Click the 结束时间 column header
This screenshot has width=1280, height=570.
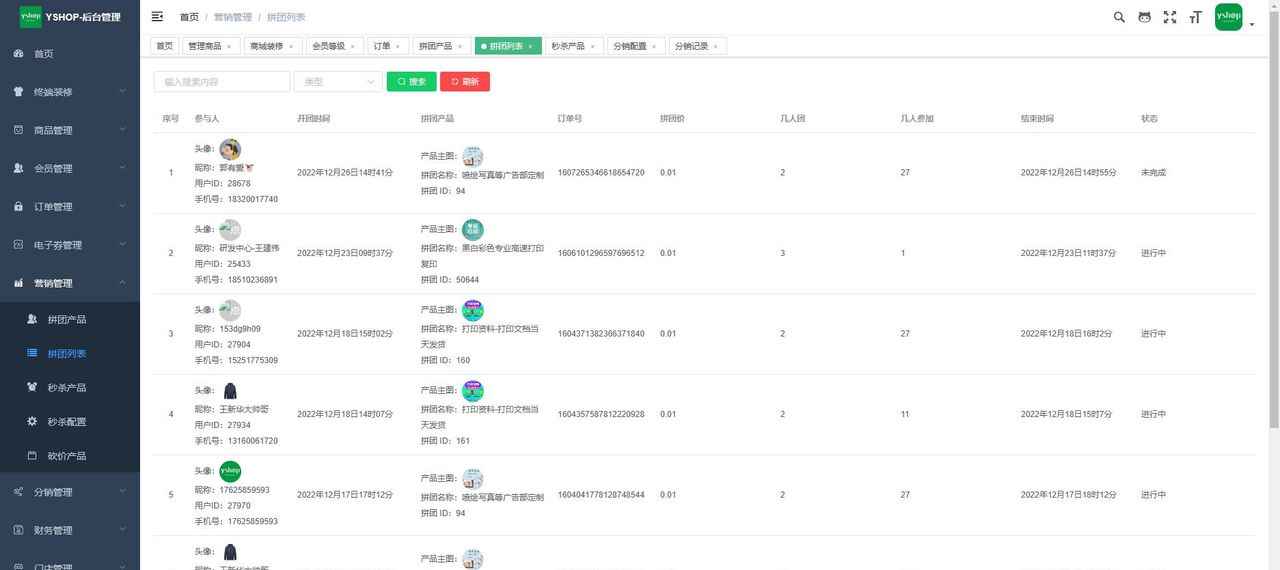pyautogui.click(x=1037, y=119)
